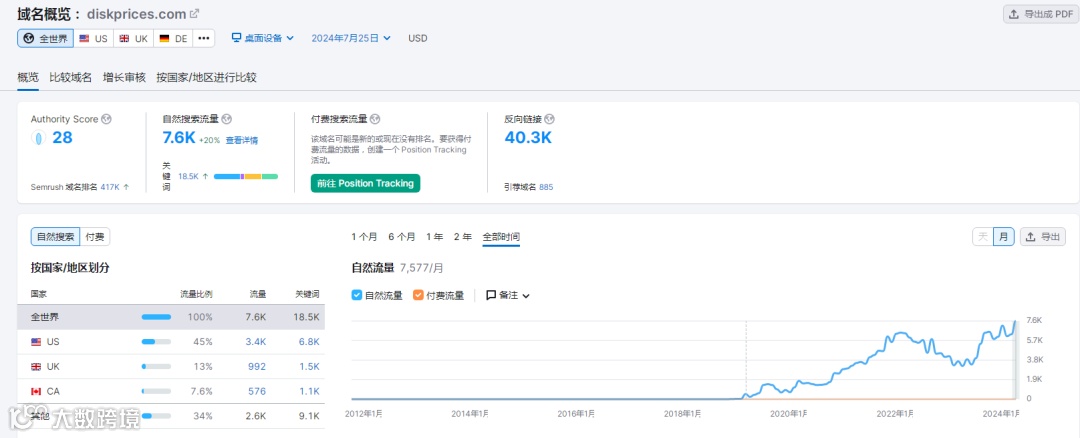Toggle 付费流量 checkbox in chart legend
This screenshot has height=438, width=1080.
tap(419, 295)
